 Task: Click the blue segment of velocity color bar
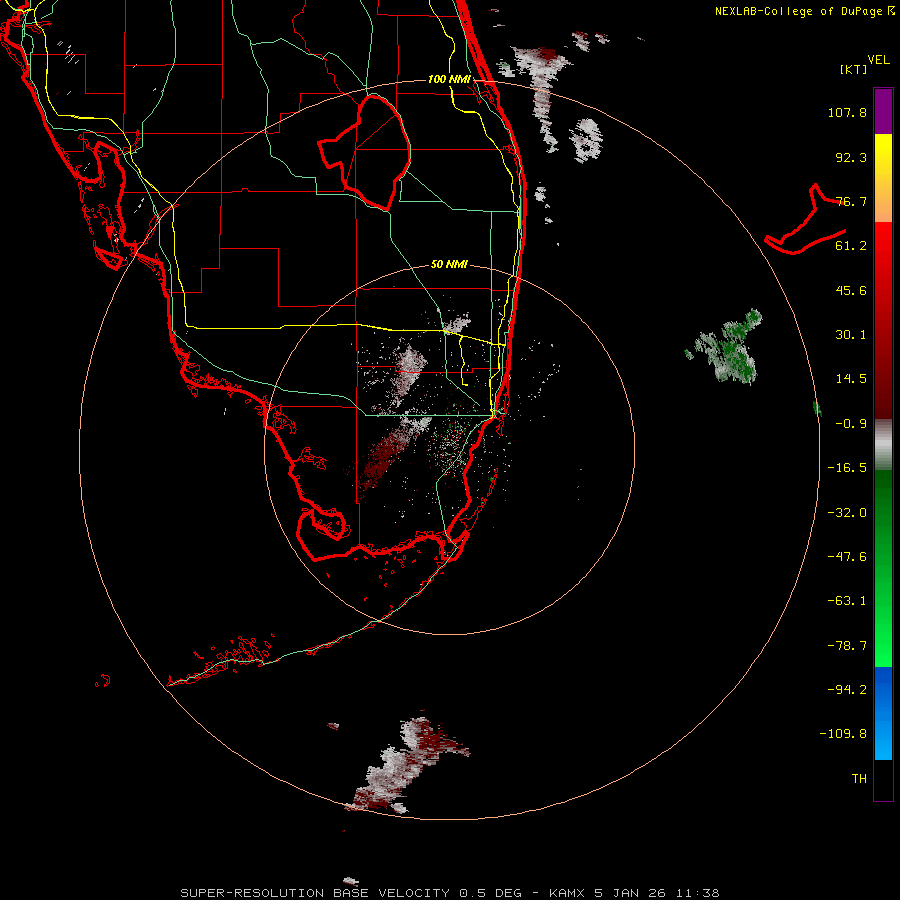883,713
